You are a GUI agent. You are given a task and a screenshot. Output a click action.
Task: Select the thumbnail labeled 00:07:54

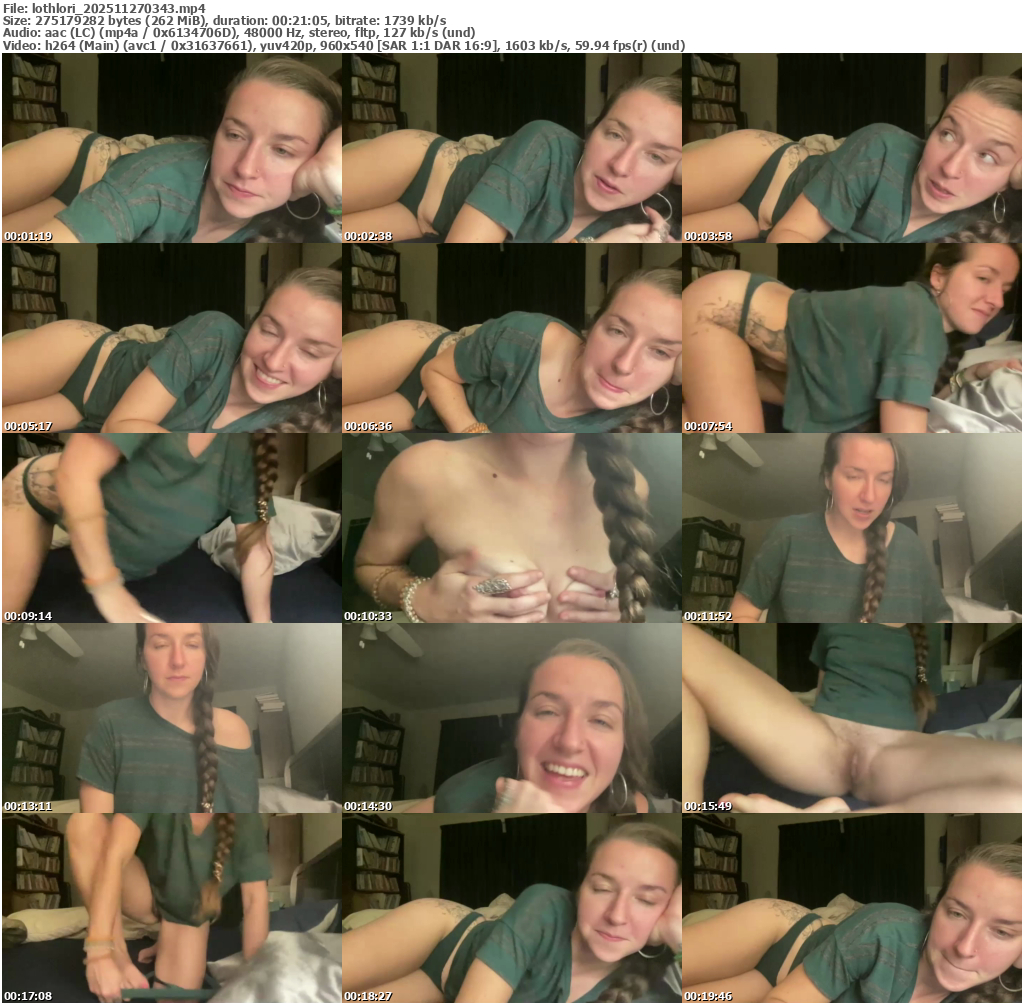851,338
